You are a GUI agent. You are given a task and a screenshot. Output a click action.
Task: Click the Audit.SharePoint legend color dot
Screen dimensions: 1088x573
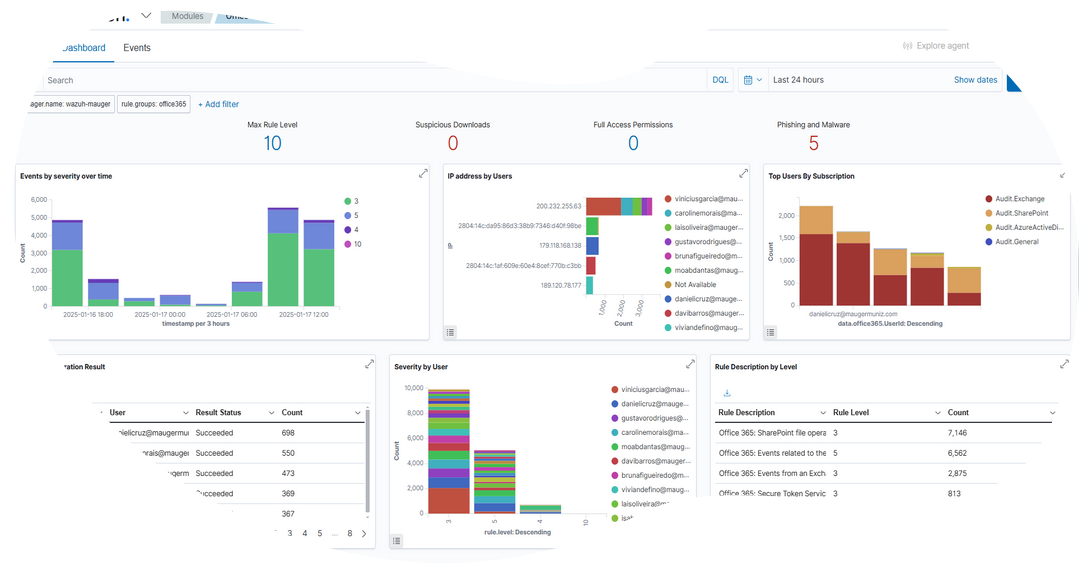(x=989, y=213)
